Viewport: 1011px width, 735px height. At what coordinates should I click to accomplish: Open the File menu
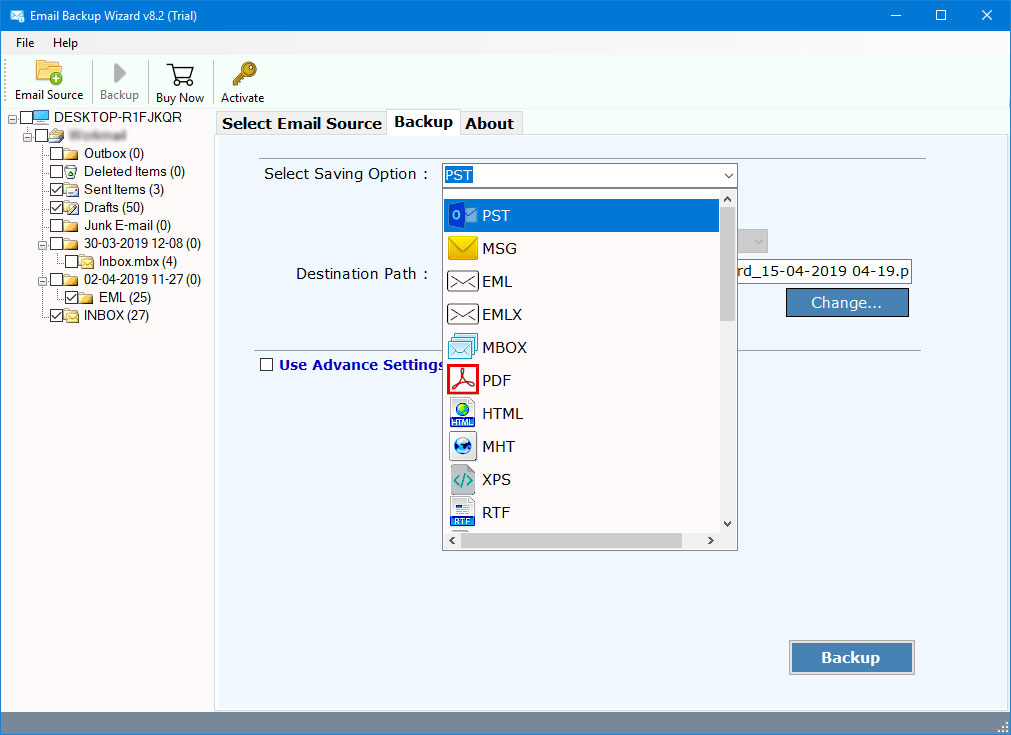tap(25, 43)
